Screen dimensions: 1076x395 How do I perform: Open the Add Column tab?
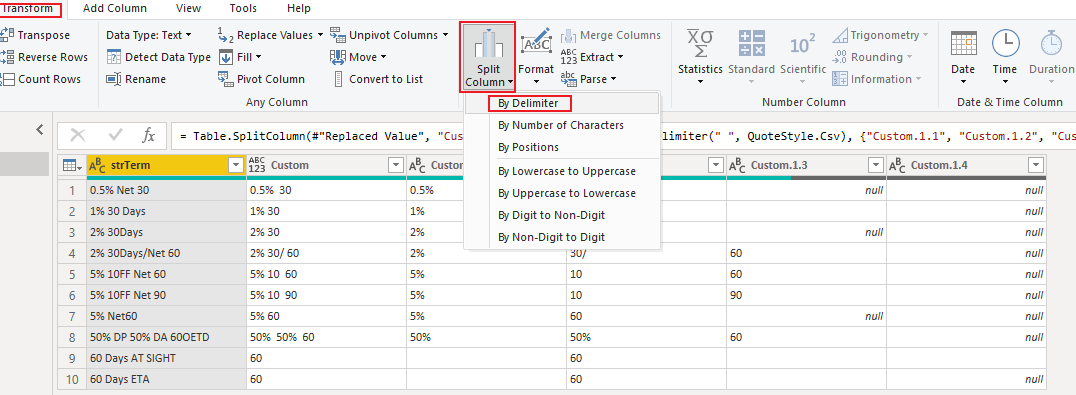[115, 8]
